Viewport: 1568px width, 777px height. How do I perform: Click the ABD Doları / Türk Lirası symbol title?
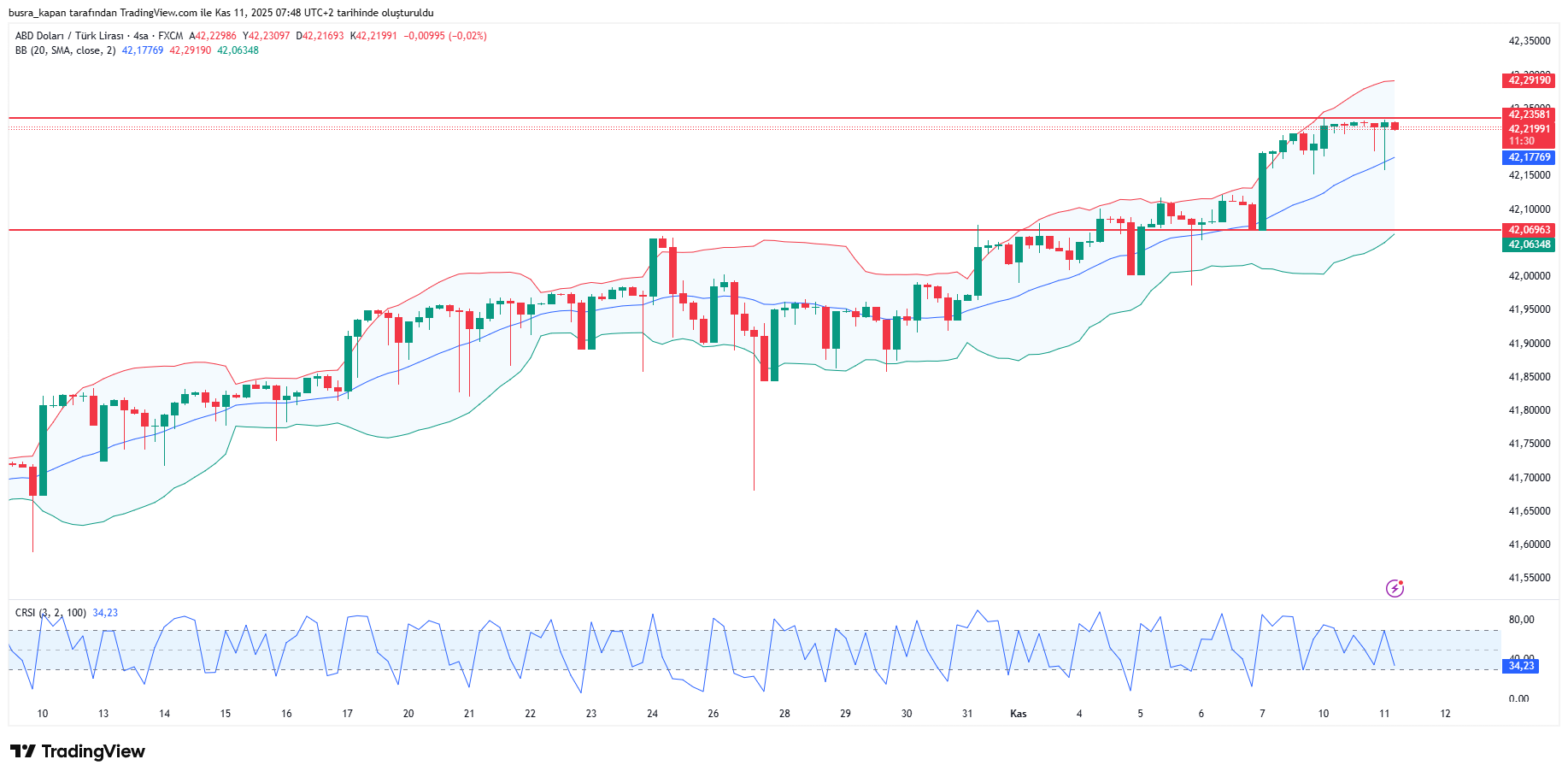coord(69,36)
